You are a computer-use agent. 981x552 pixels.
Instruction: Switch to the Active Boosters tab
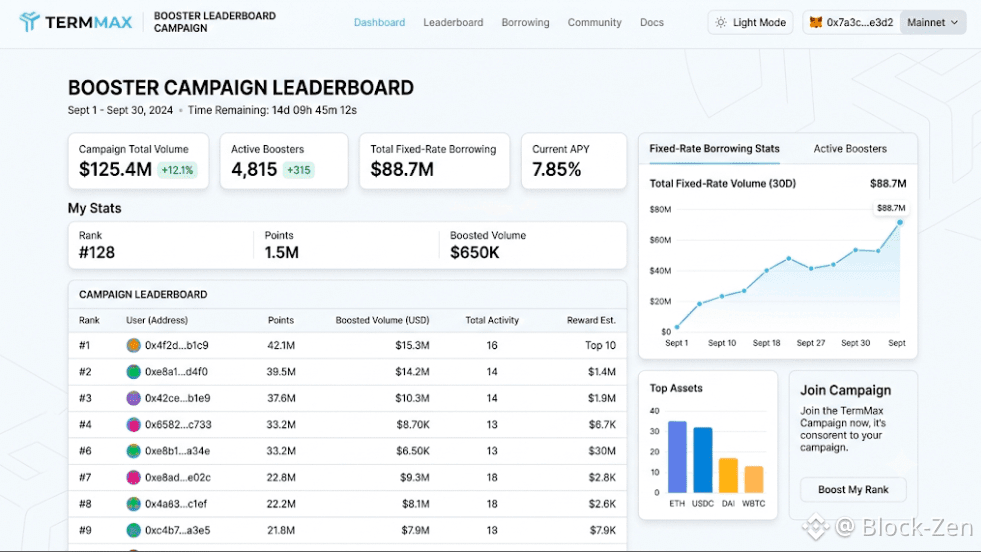850,149
